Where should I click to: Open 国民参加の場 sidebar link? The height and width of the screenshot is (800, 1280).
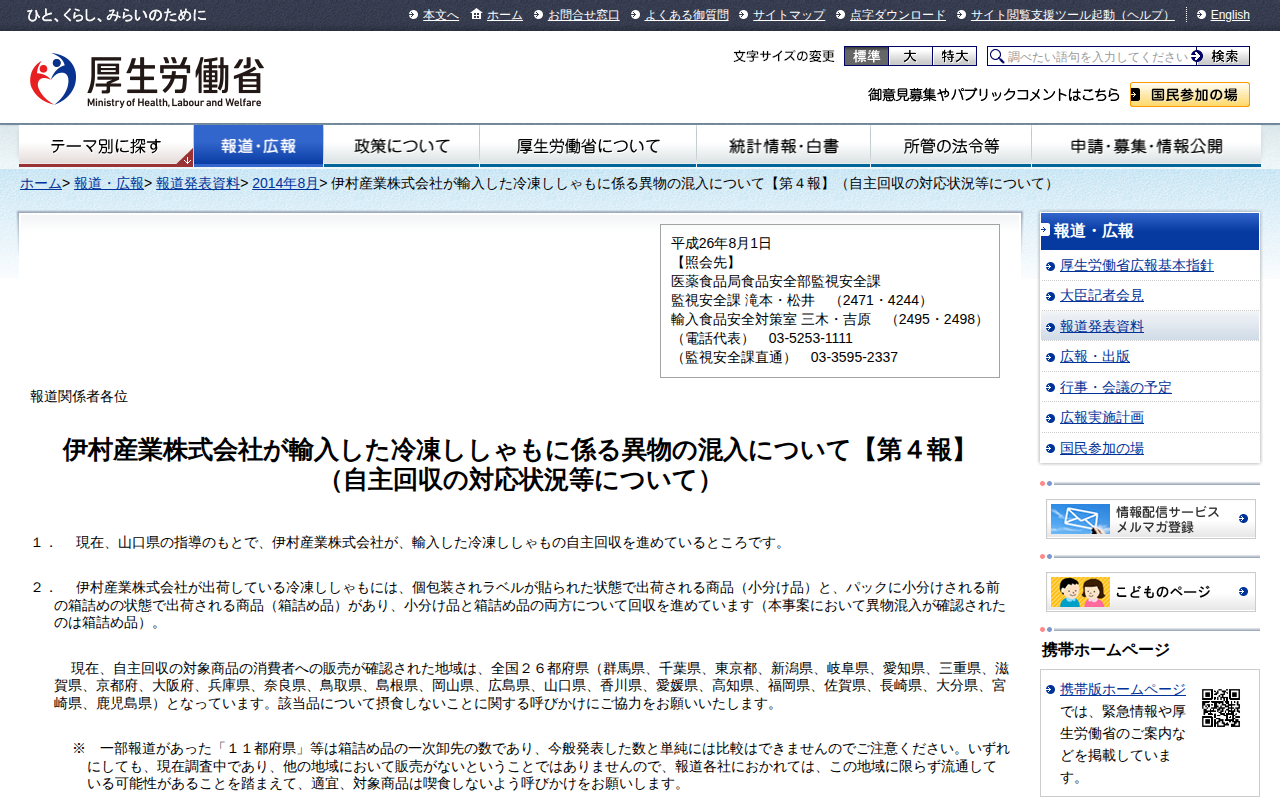pos(1102,448)
